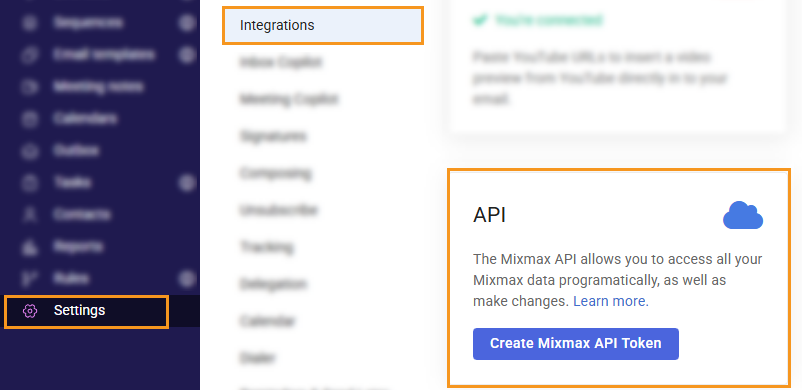Click the badge icon beside Sequences
Screen dimensions: 802x390
(x=188, y=23)
